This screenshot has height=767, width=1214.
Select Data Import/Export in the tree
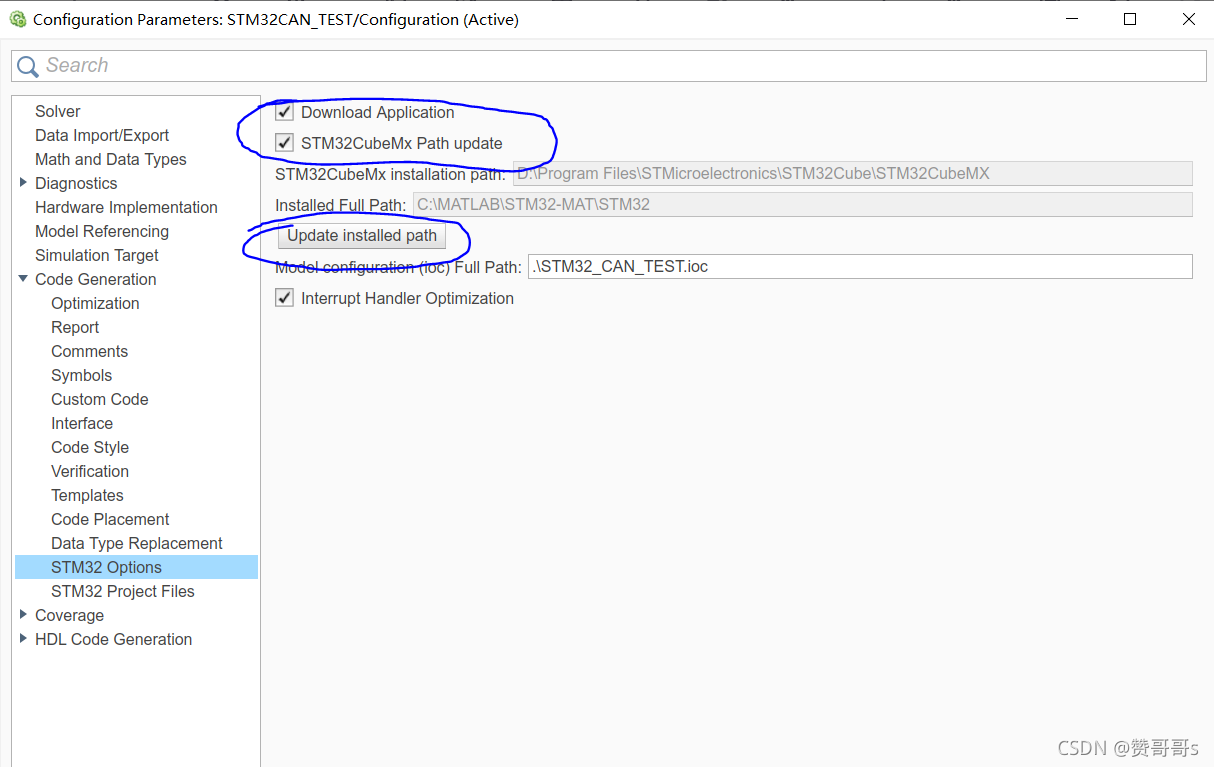pos(102,135)
